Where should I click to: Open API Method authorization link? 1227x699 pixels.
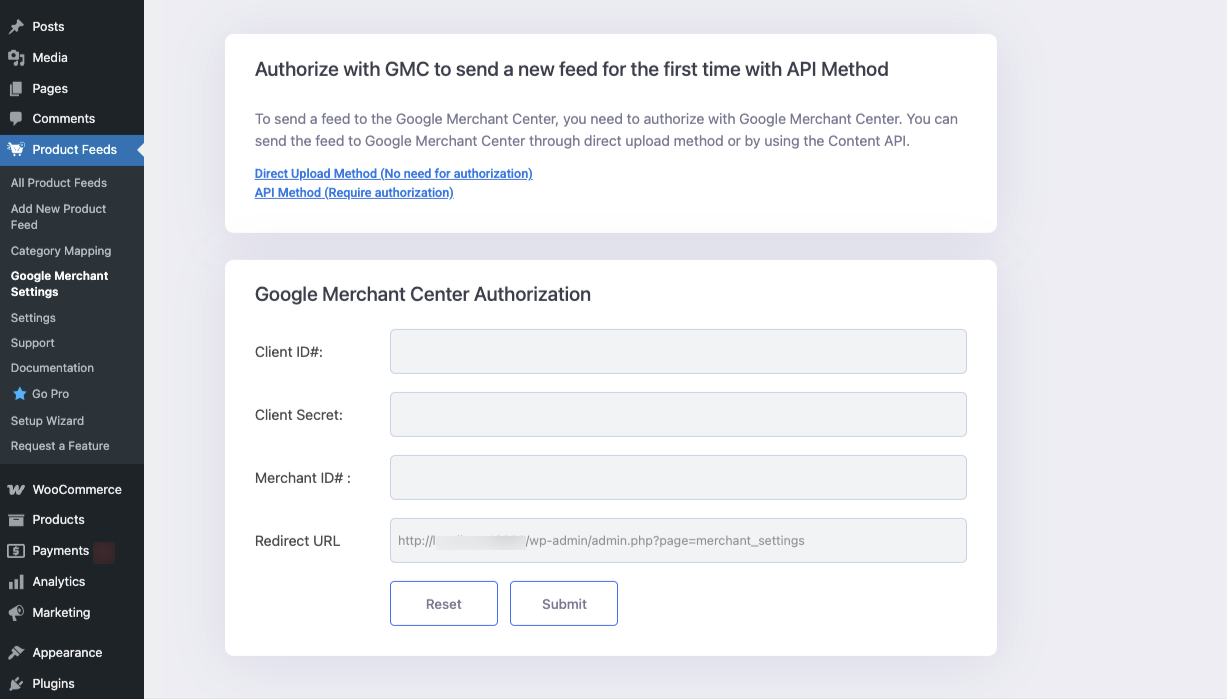point(354,193)
